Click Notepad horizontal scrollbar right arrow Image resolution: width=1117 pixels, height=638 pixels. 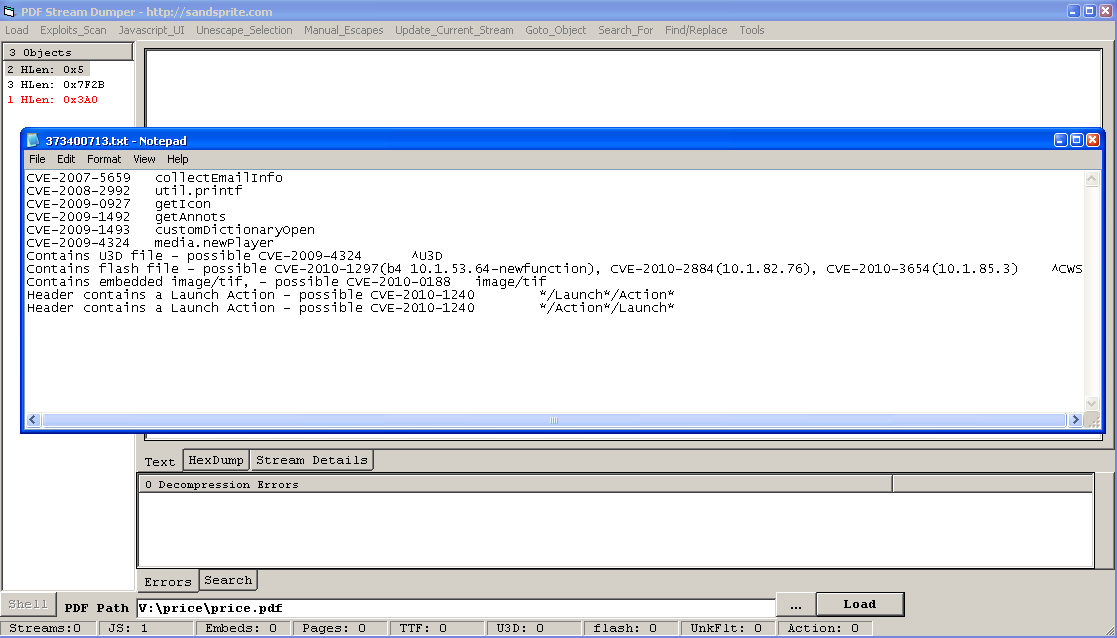[1076, 420]
